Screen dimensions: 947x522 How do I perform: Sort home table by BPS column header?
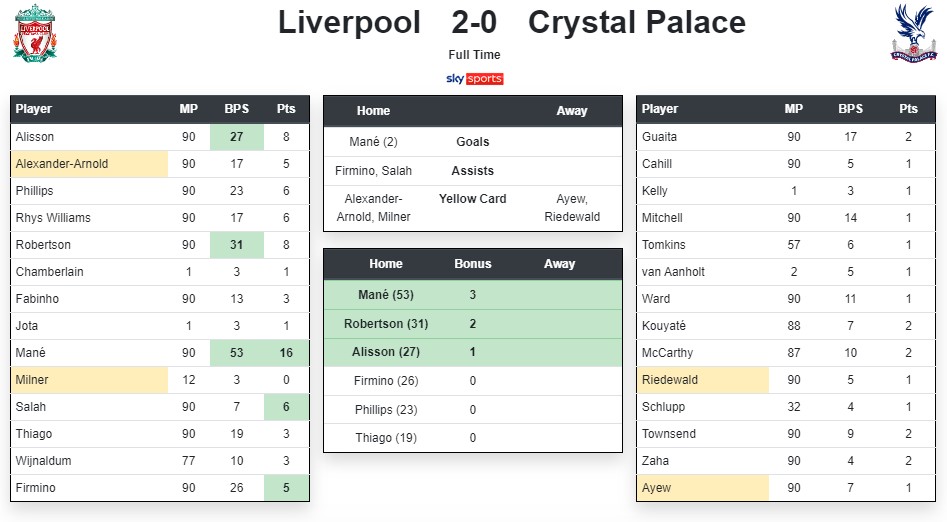point(237,109)
